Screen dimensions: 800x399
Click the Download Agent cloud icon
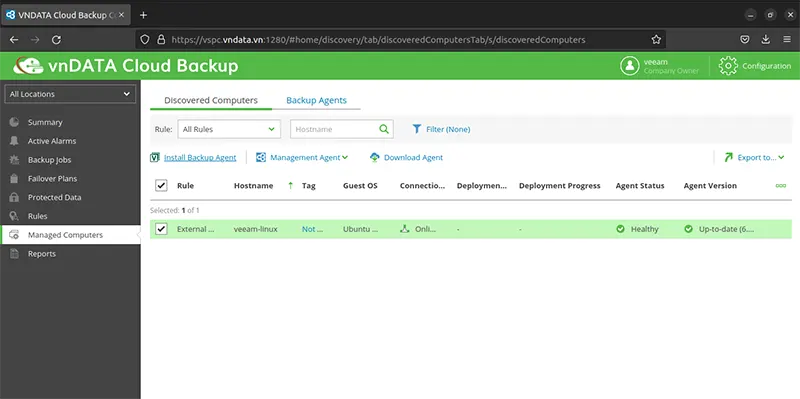pos(374,158)
